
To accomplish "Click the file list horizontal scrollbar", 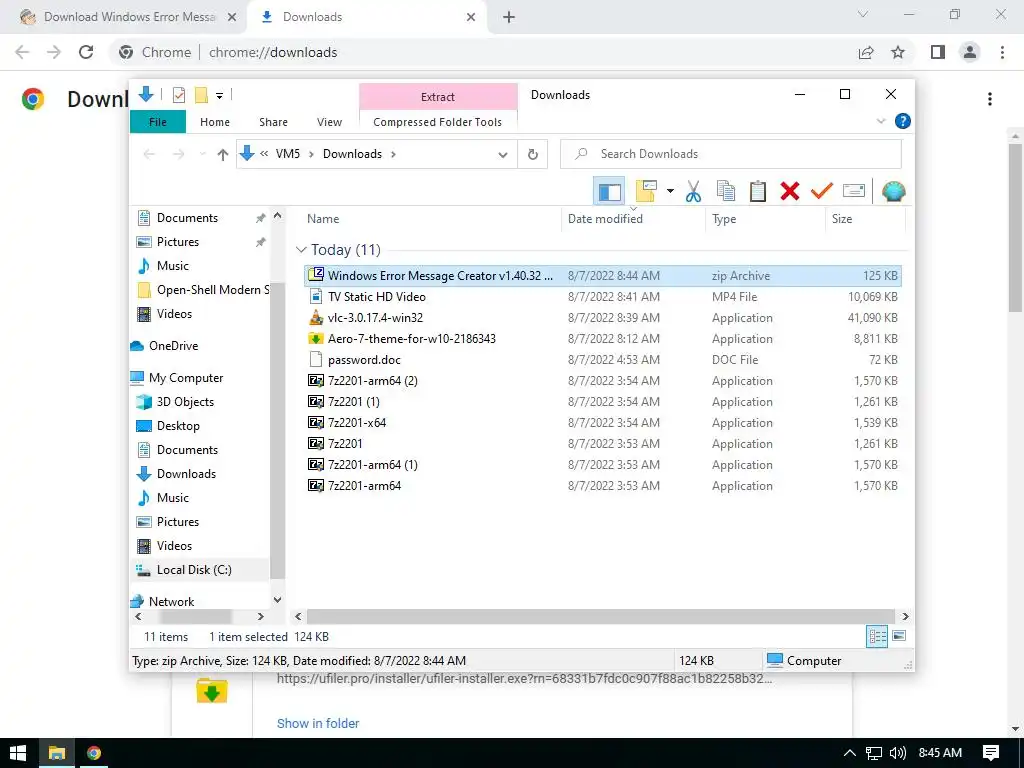I will (600, 616).
